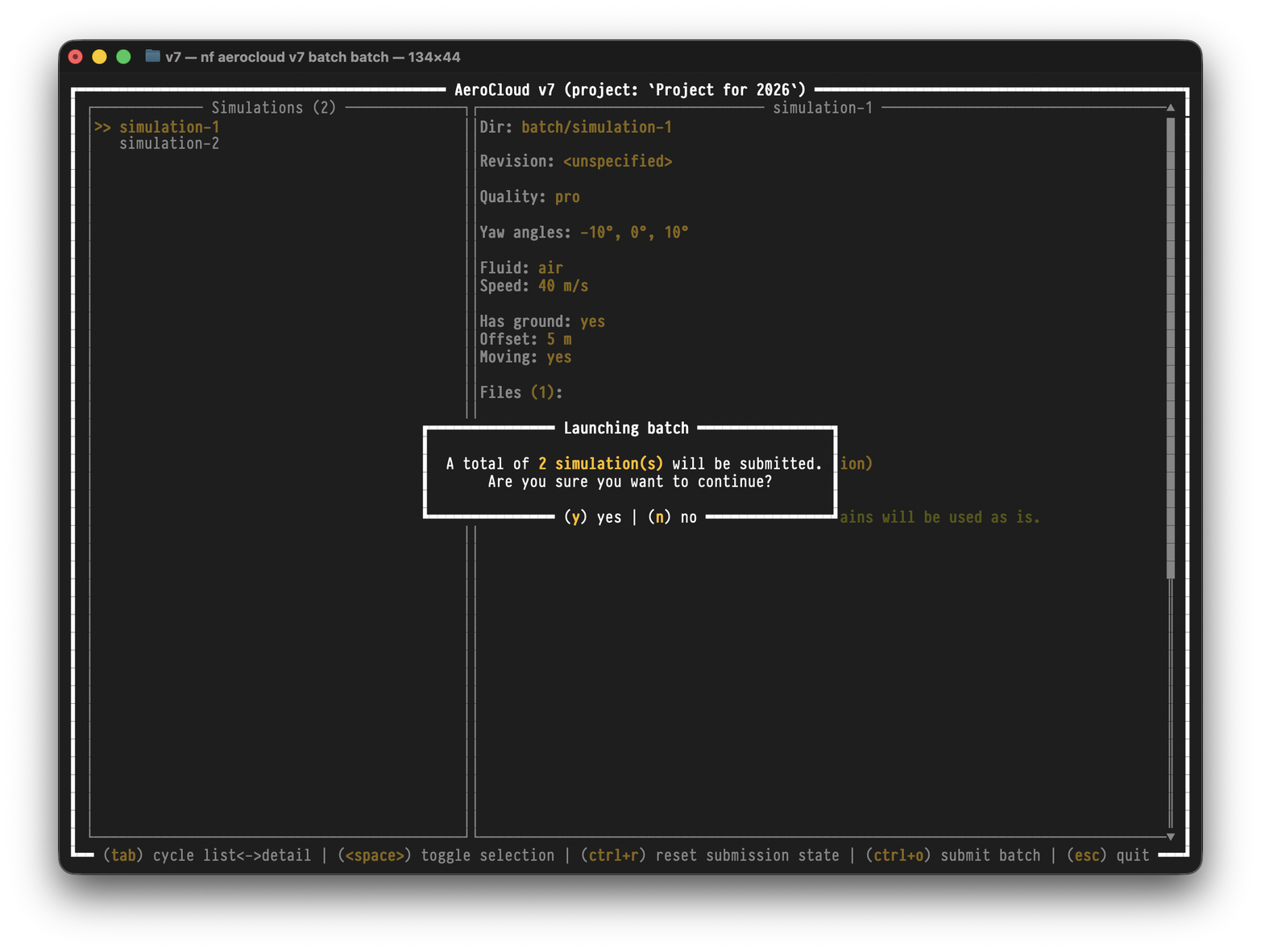Cancel launch with (n) no

pyautogui.click(x=672, y=517)
